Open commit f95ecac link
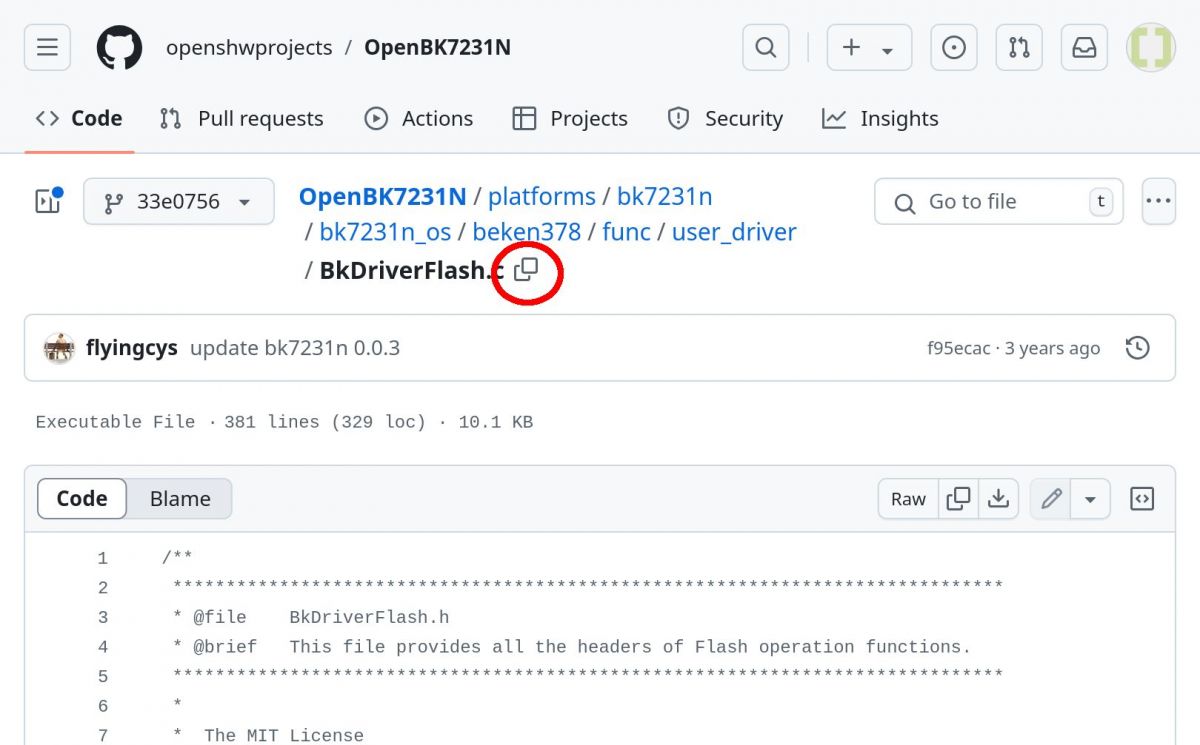1200x745 pixels. point(958,348)
